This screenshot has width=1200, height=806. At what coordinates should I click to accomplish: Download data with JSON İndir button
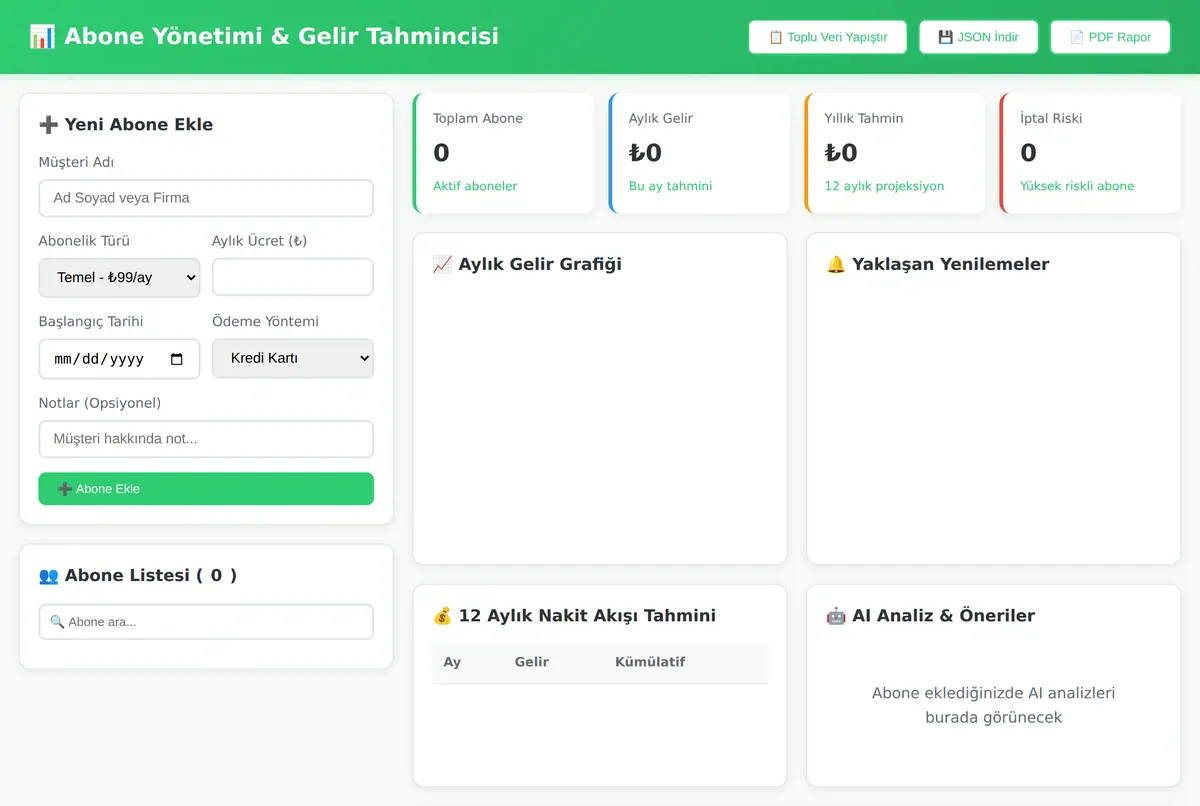pos(978,37)
